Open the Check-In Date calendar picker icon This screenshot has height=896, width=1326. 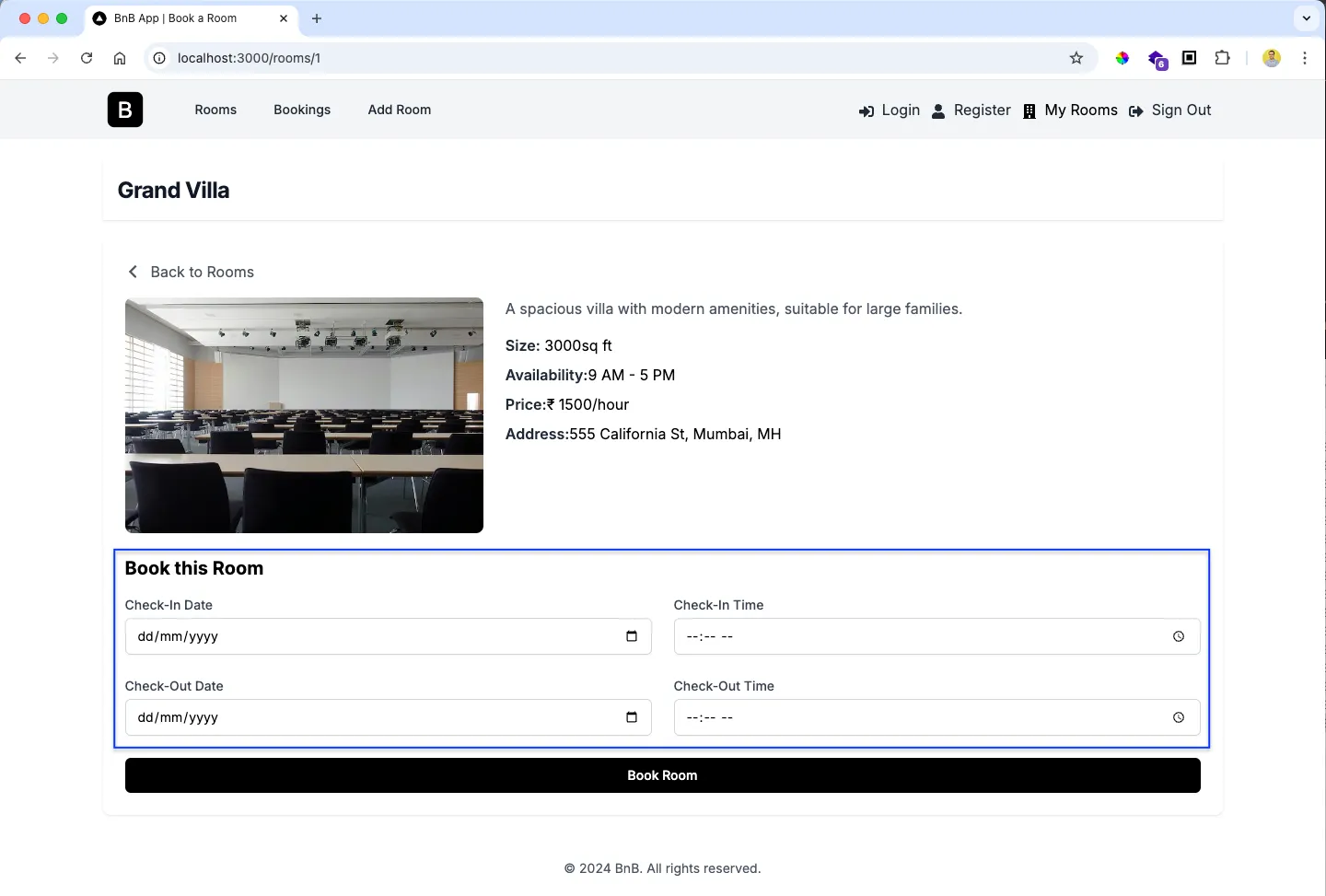click(632, 636)
